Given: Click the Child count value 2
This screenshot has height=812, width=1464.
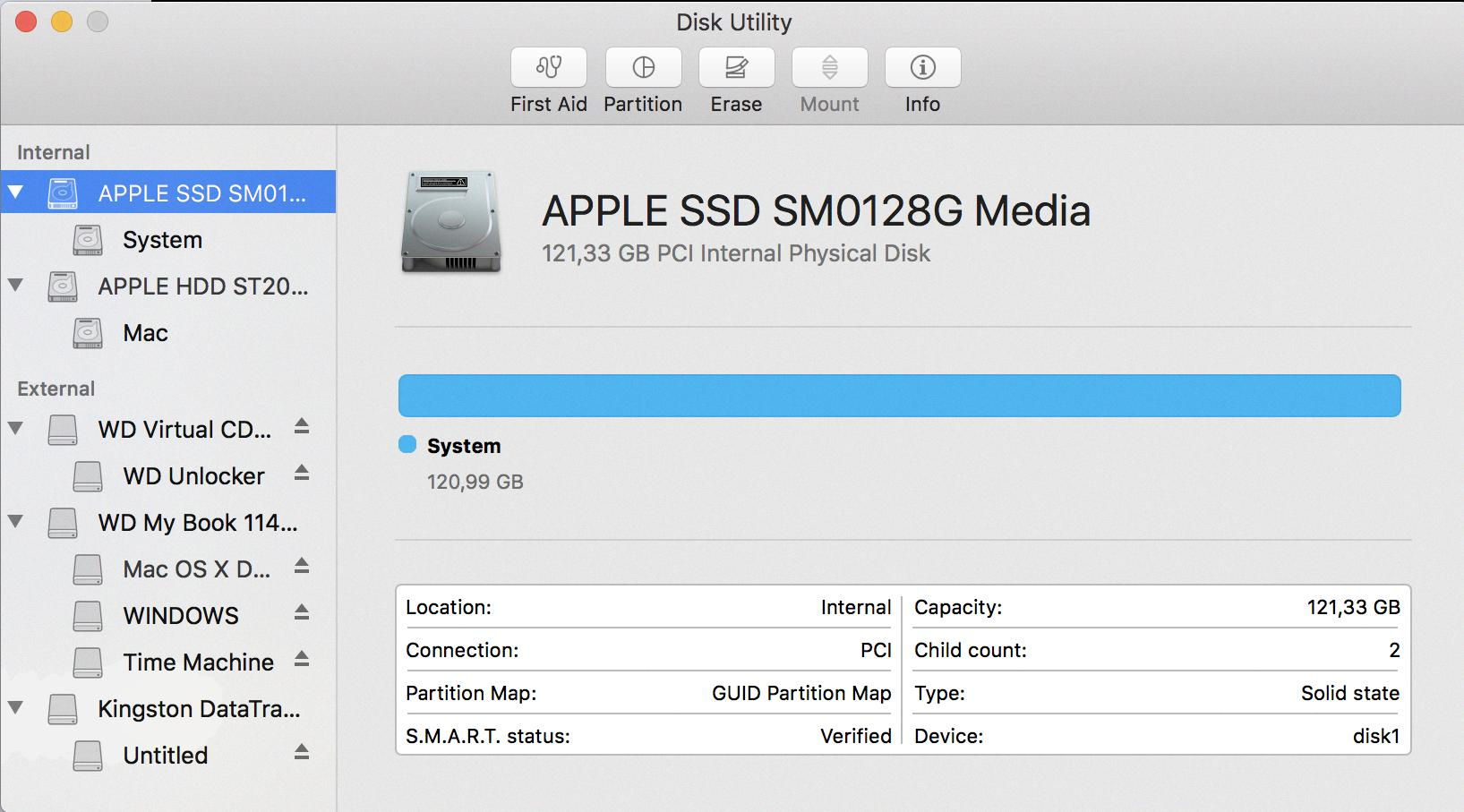Looking at the screenshot, I should point(1394,650).
